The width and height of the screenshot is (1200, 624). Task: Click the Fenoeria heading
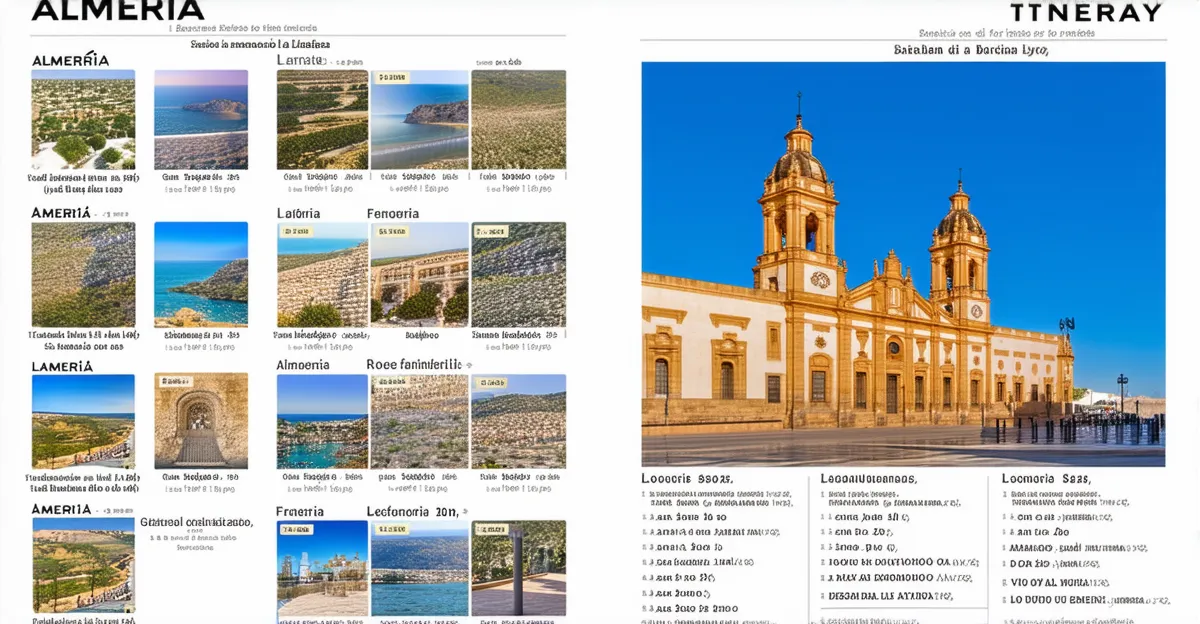coord(393,213)
